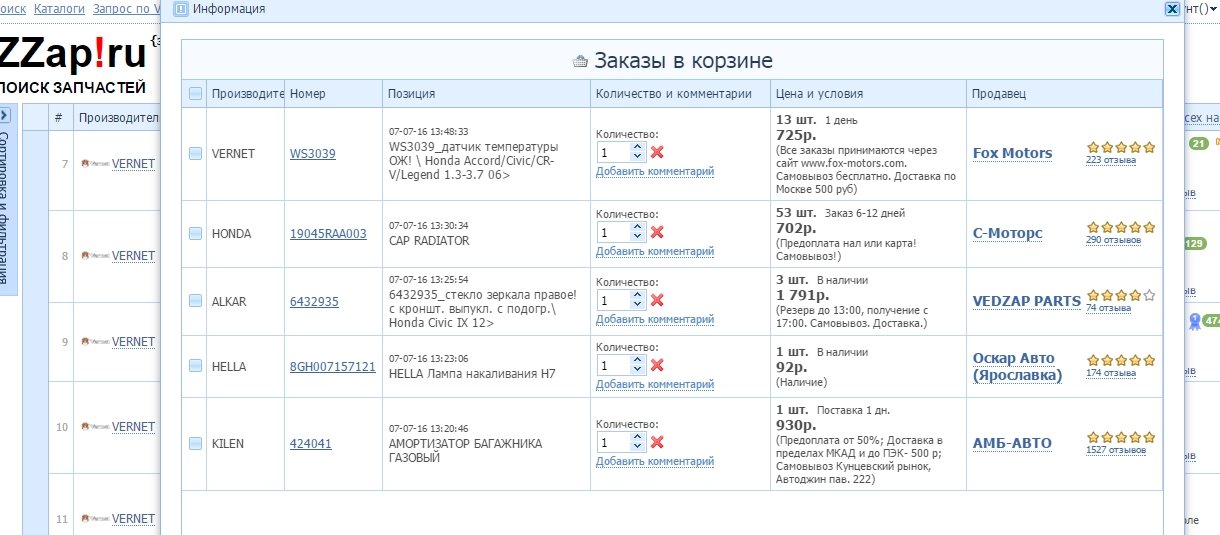The width and height of the screenshot is (1220, 535).
Task: Sort by the Цена и условия column header
Action: pyautogui.click(x=819, y=94)
